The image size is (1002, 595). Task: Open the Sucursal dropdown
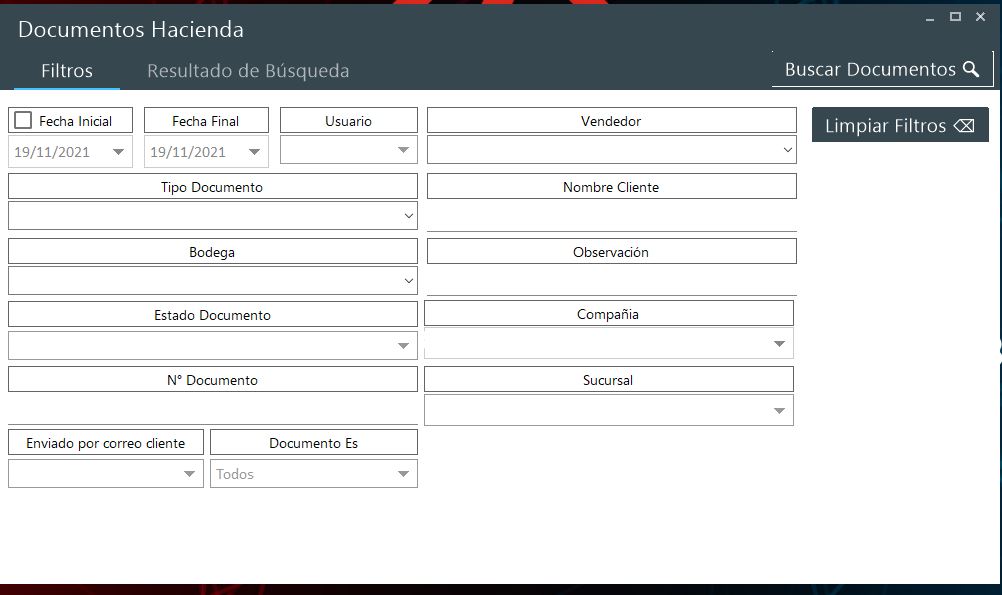pyautogui.click(x=779, y=411)
